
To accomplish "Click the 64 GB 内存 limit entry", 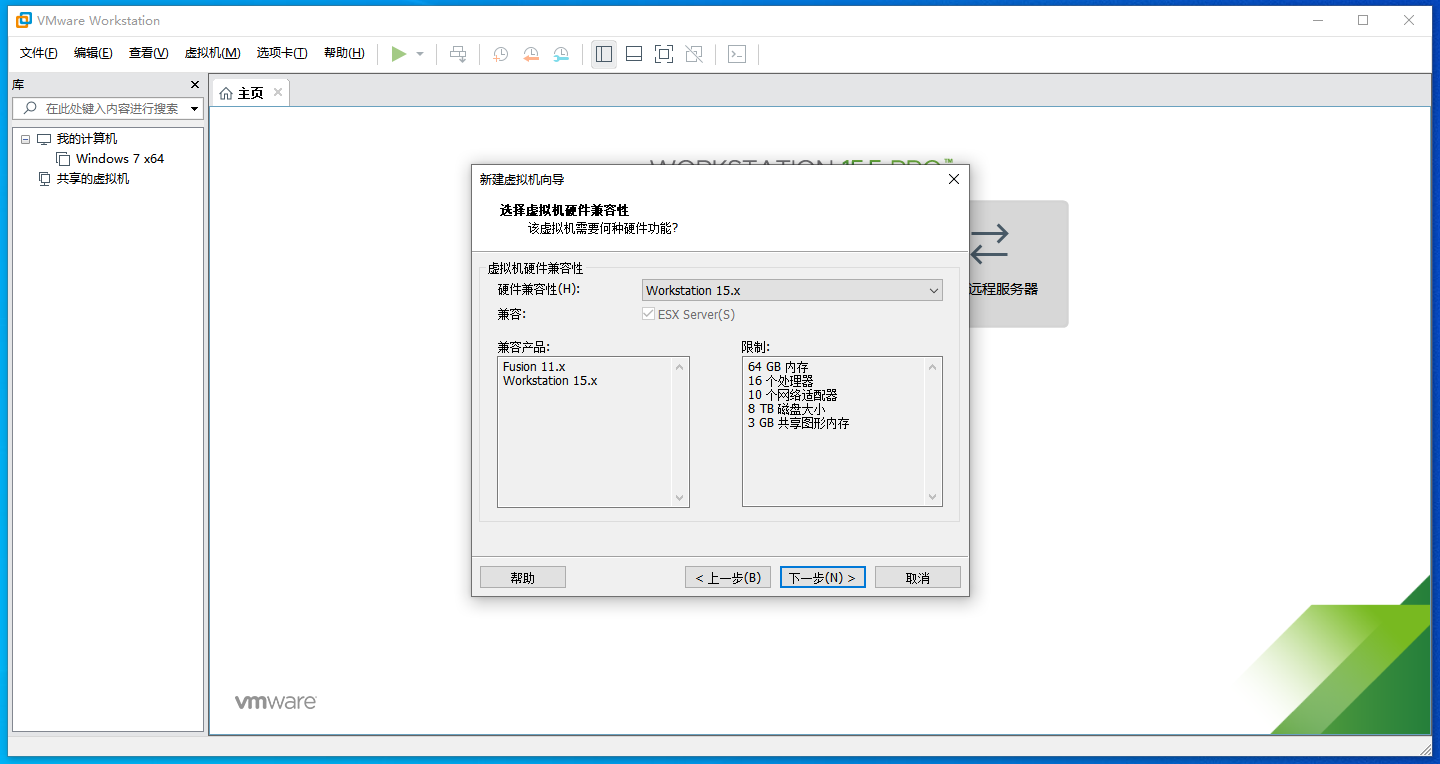I will point(778,367).
